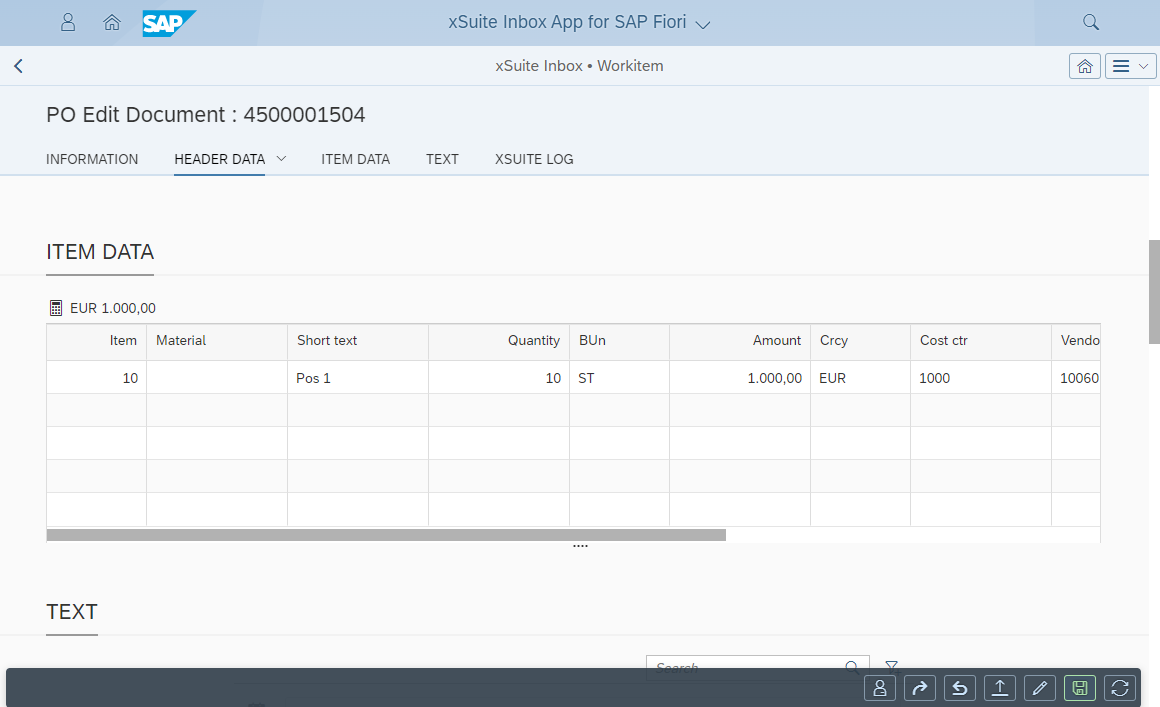The image size is (1160, 707).
Task: Open the hamburger menu dropdown at top right
Action: coord(1130,66)
